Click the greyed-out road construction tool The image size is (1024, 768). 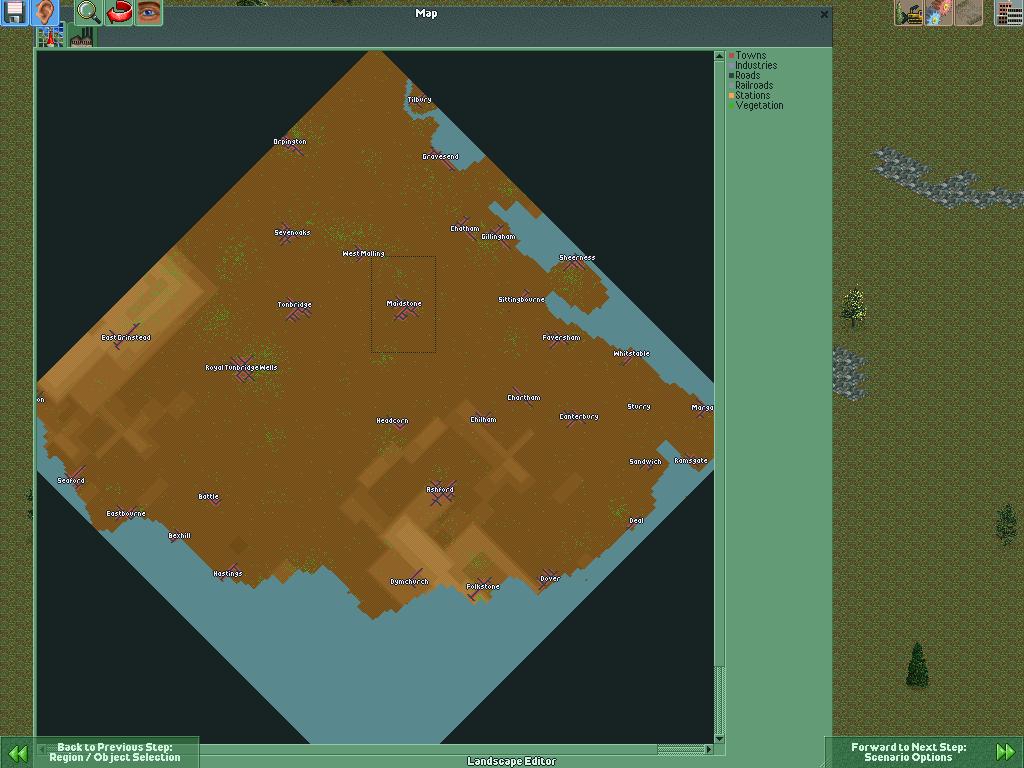pos(968,12)
